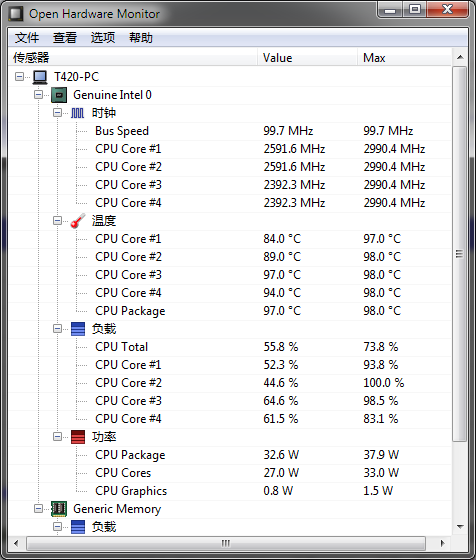Collapse the Generic Memory node
The image size is (476, 560).
[39, 508]
